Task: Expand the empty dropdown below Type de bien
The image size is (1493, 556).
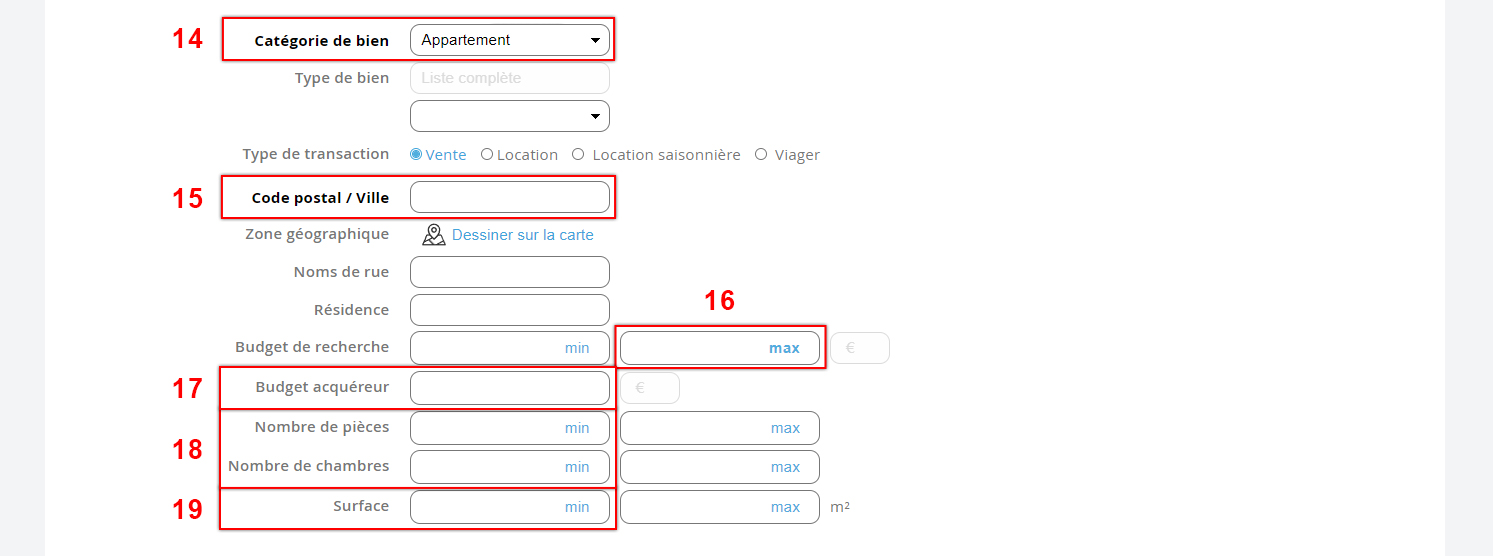Action: [509, 116]
